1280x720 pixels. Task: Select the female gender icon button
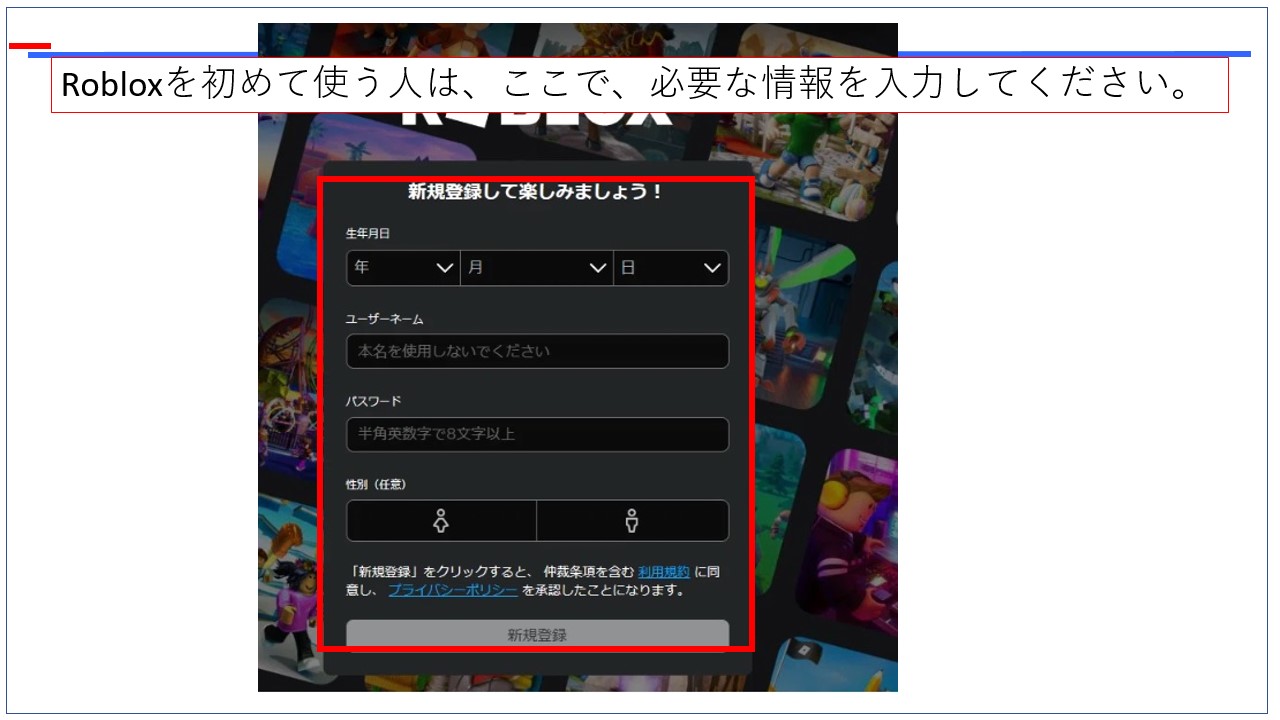[441, 521]
